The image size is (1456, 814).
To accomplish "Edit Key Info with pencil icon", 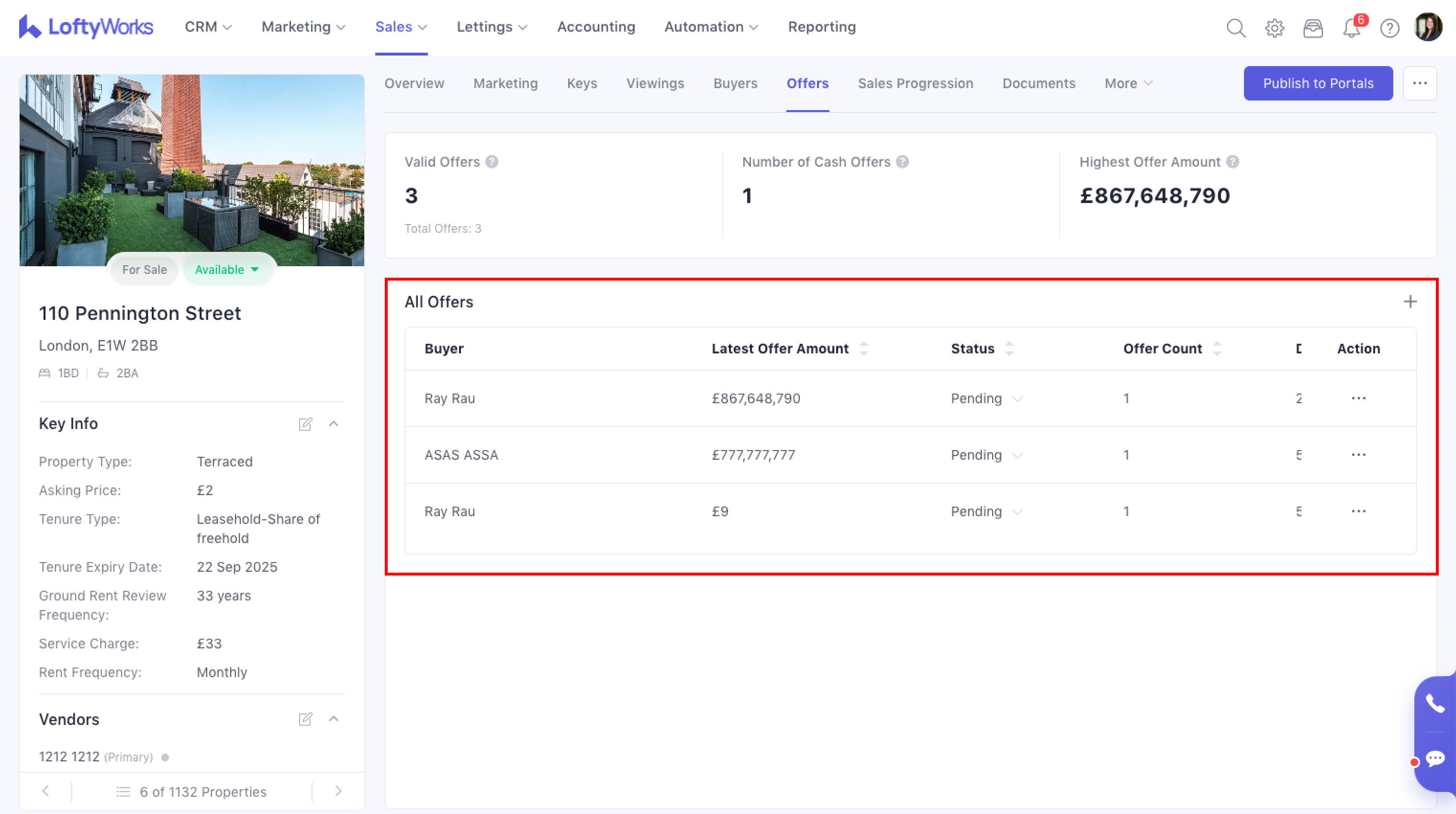I will click(305, 424).
